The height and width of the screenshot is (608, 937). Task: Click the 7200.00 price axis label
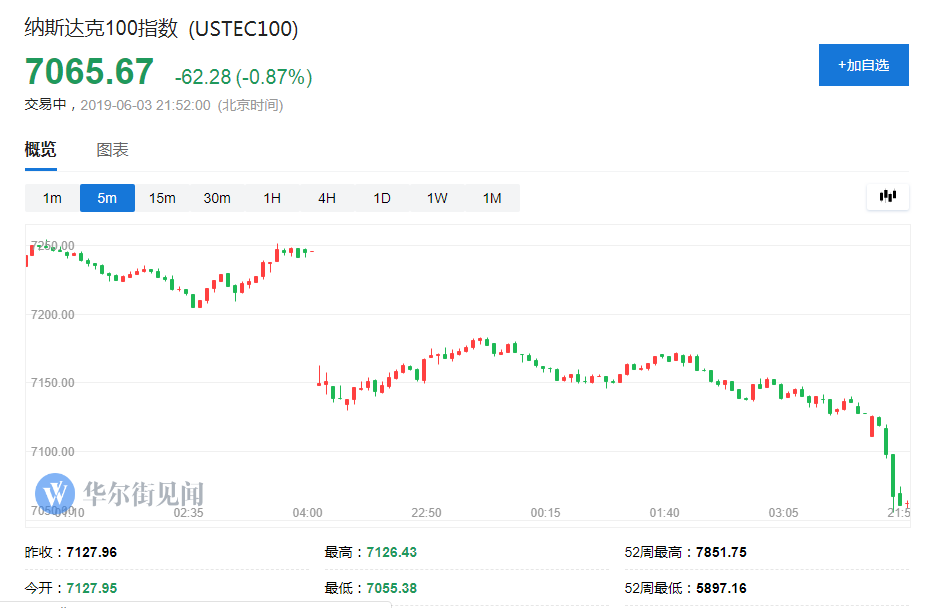coord(53,314)
